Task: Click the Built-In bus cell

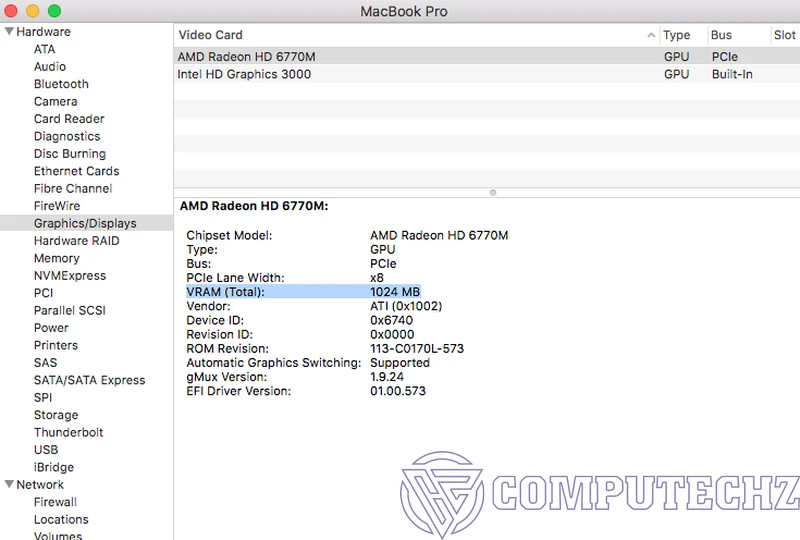Action: point(732,74)
